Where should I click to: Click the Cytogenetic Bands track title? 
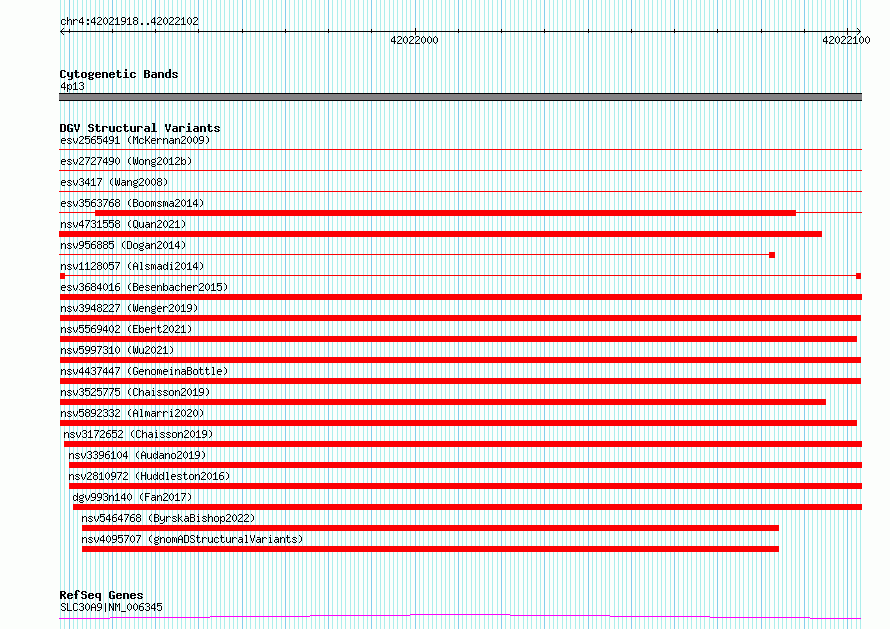(119, 74)
